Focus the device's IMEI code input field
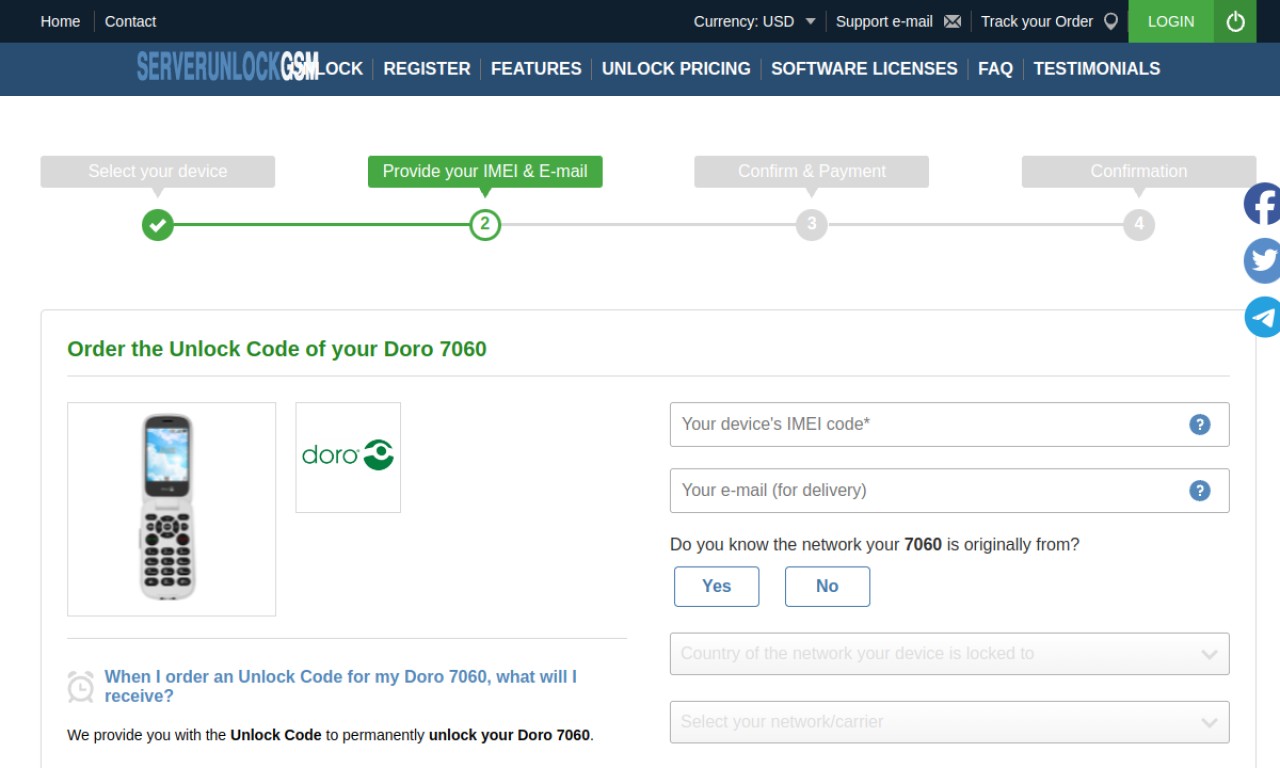The width and height of the screenshot is (1280, 768). point(949,424)
